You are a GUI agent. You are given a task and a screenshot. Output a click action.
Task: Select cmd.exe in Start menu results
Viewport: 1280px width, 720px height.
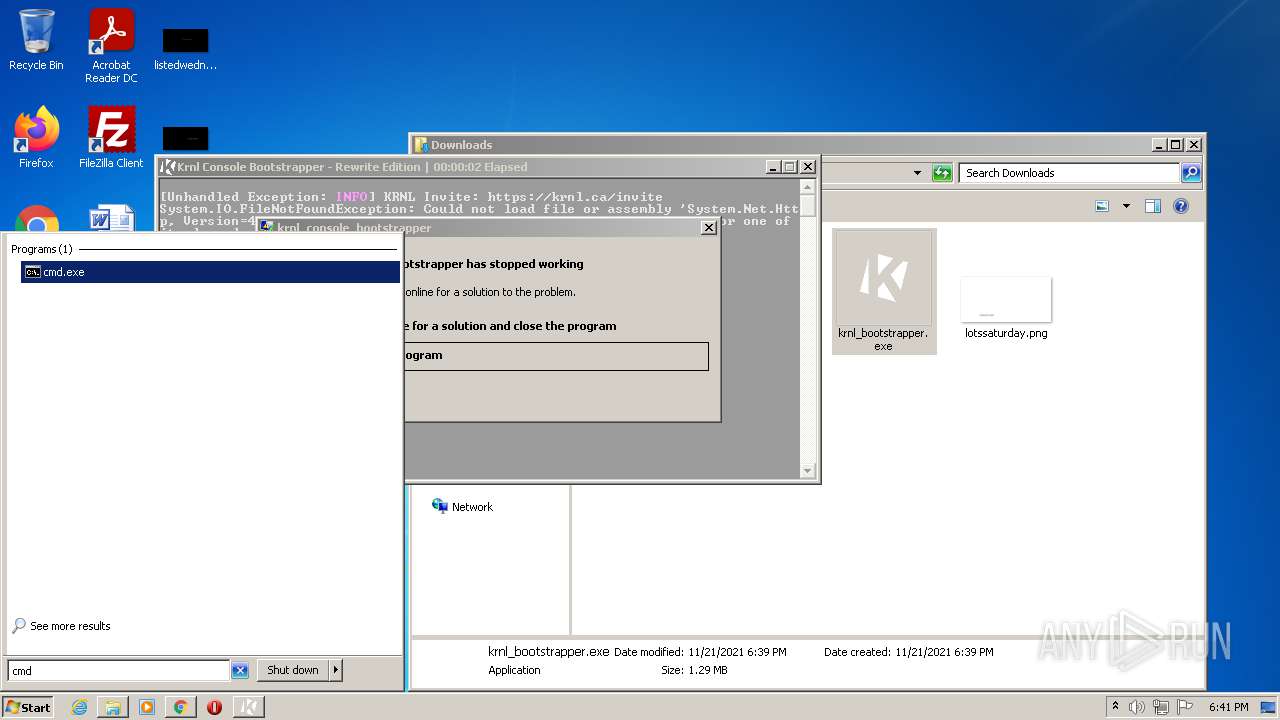click(210, 272)
